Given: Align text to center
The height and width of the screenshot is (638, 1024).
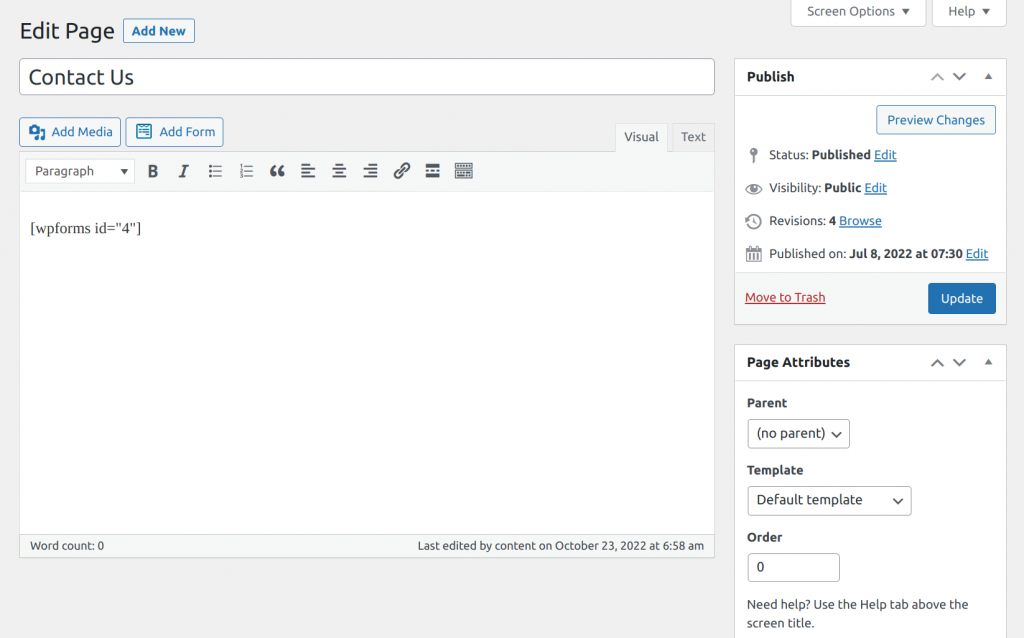Looking at the screenshot, I should [339, 171].
